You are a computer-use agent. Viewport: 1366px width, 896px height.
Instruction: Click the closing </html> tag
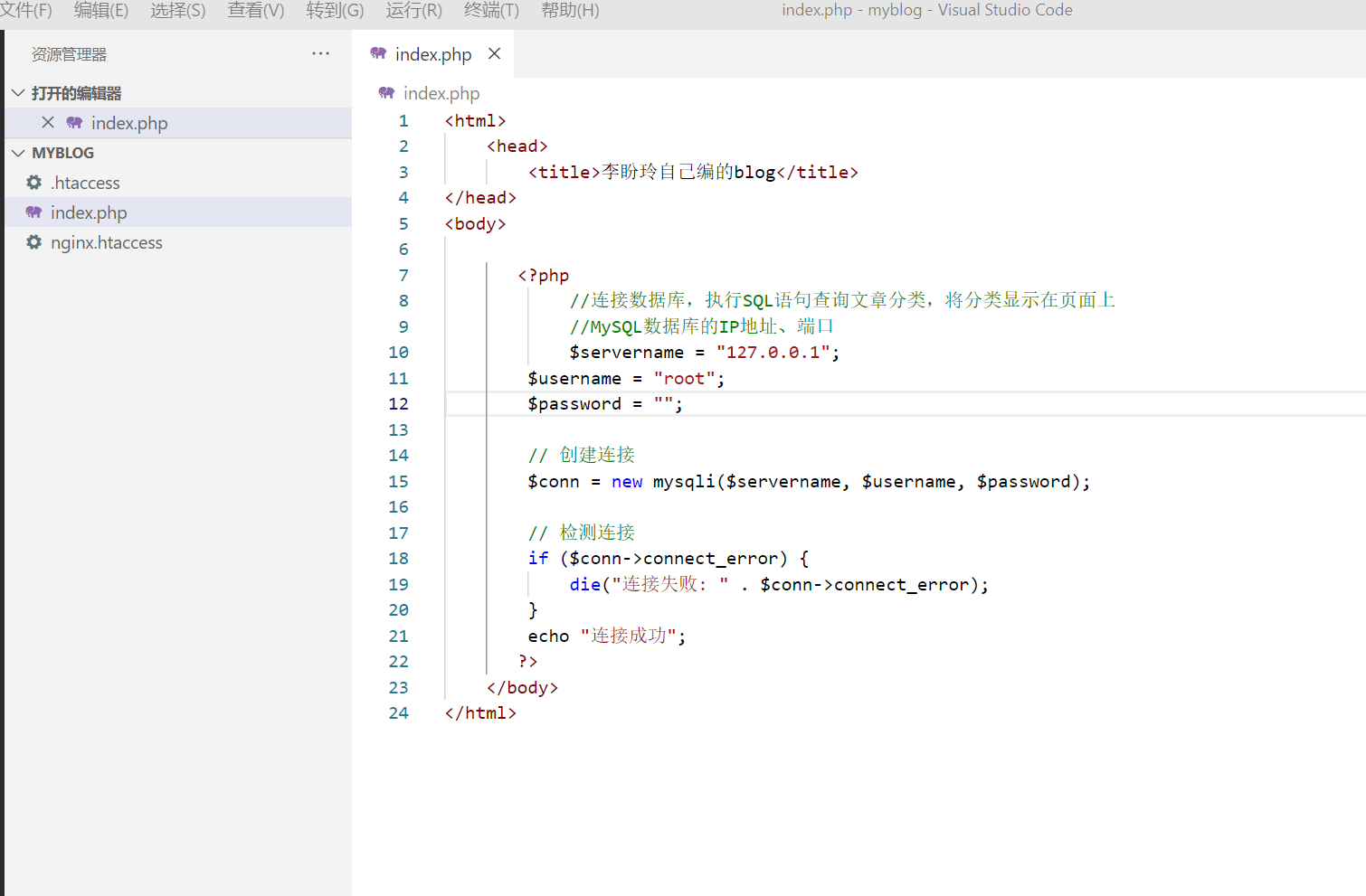pos(480,712)
